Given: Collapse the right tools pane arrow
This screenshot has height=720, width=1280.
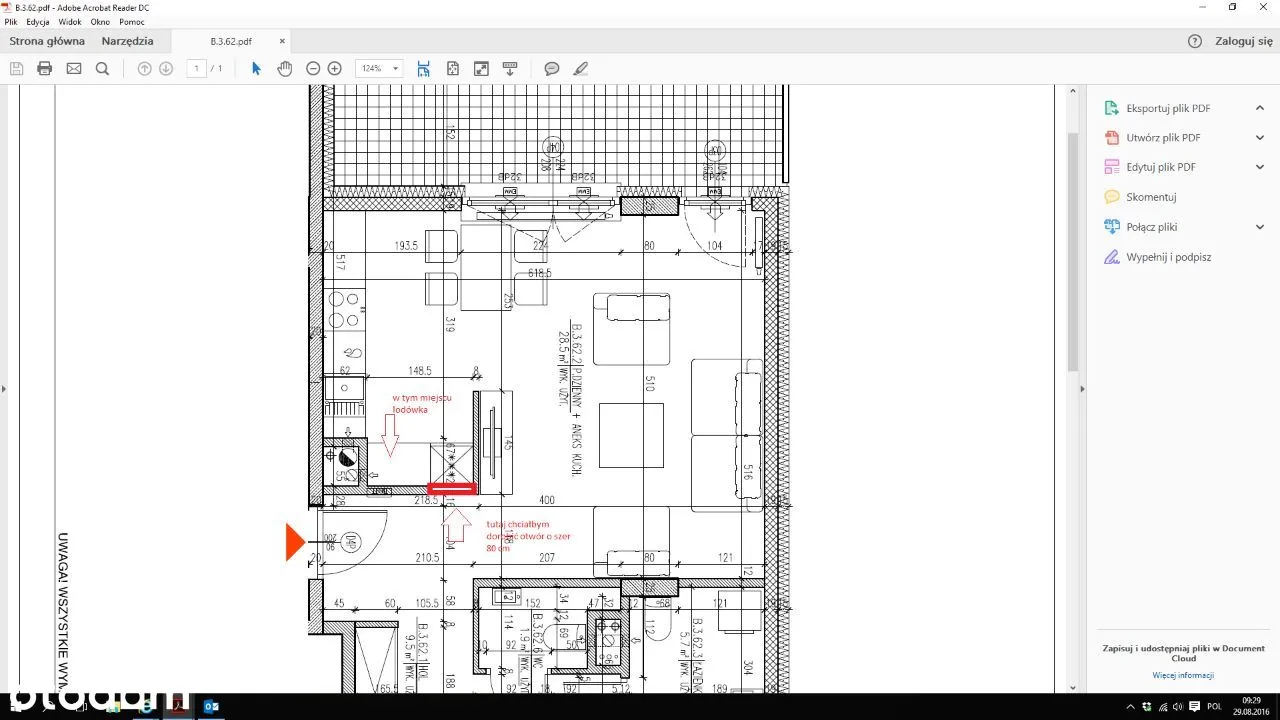Looking at the screenshot, I should click(1082, 389).
